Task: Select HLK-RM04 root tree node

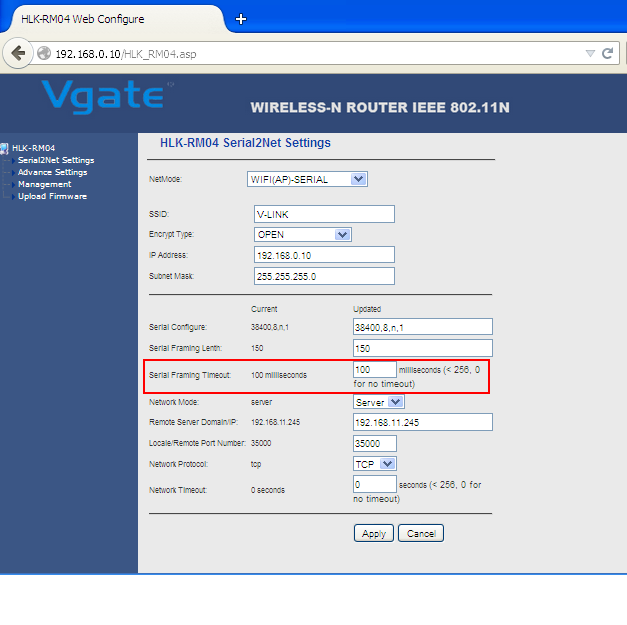Action: (33, 148)
